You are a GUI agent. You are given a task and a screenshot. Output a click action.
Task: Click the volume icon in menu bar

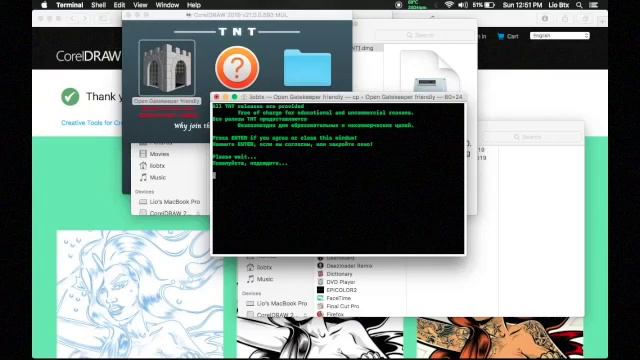pos(462,5)
